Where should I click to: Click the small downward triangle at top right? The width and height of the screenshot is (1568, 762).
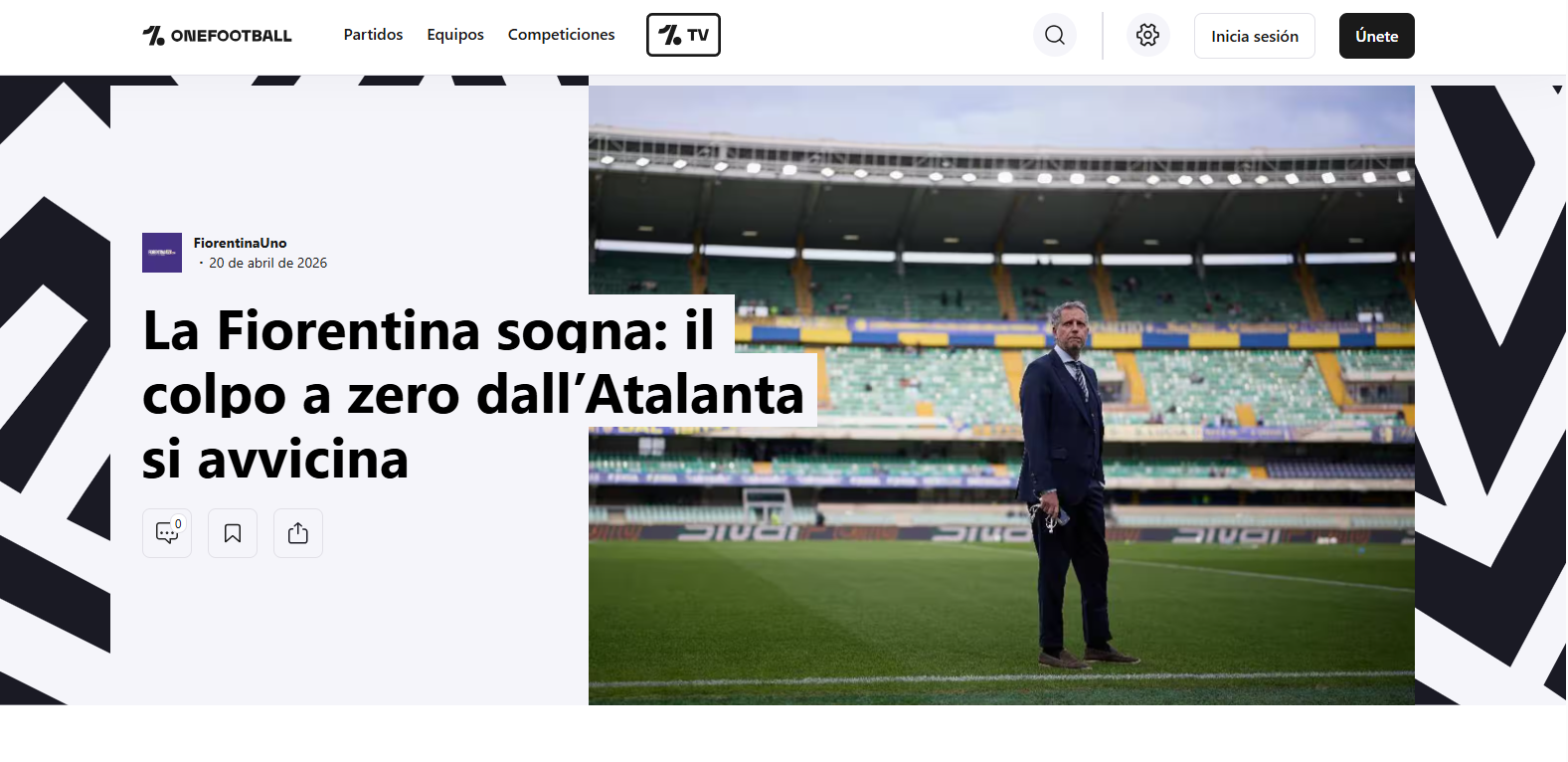pos(1557,90)
